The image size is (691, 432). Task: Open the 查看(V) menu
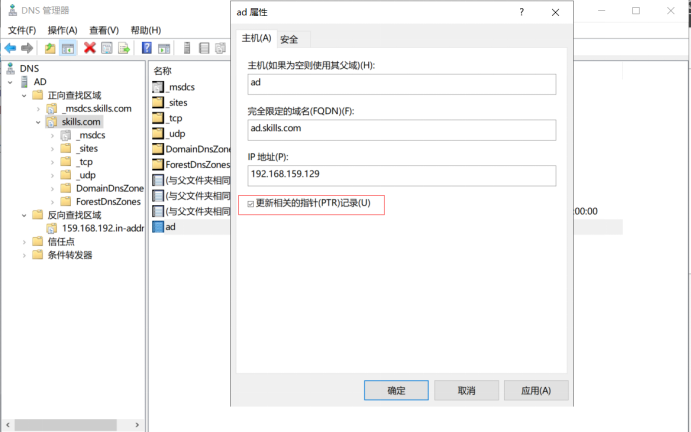point(104,30)
